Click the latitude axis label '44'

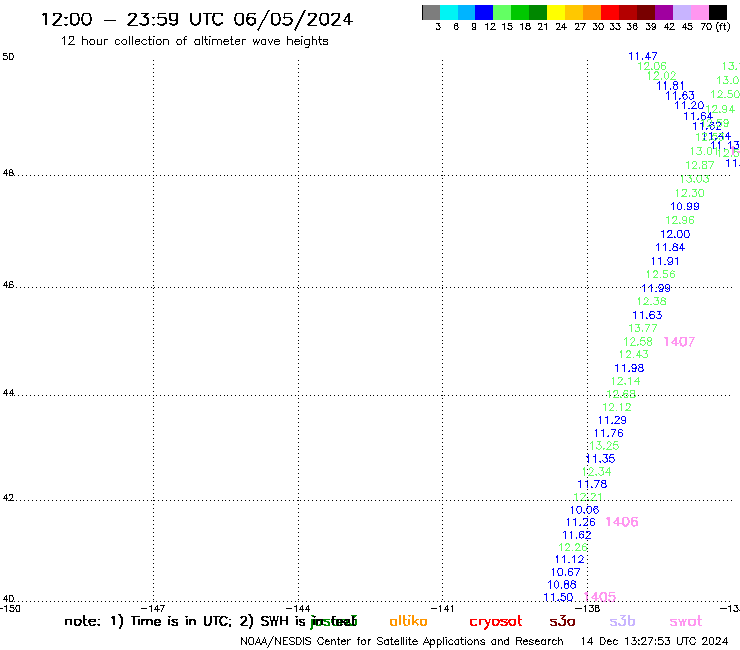click(x=8, y=393)
